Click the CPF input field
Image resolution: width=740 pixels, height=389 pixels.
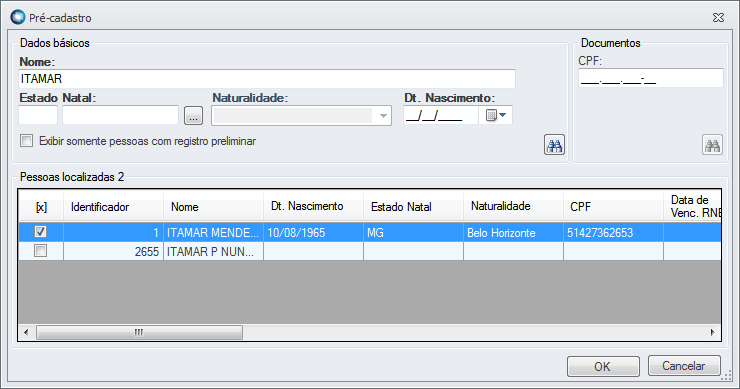651,78
